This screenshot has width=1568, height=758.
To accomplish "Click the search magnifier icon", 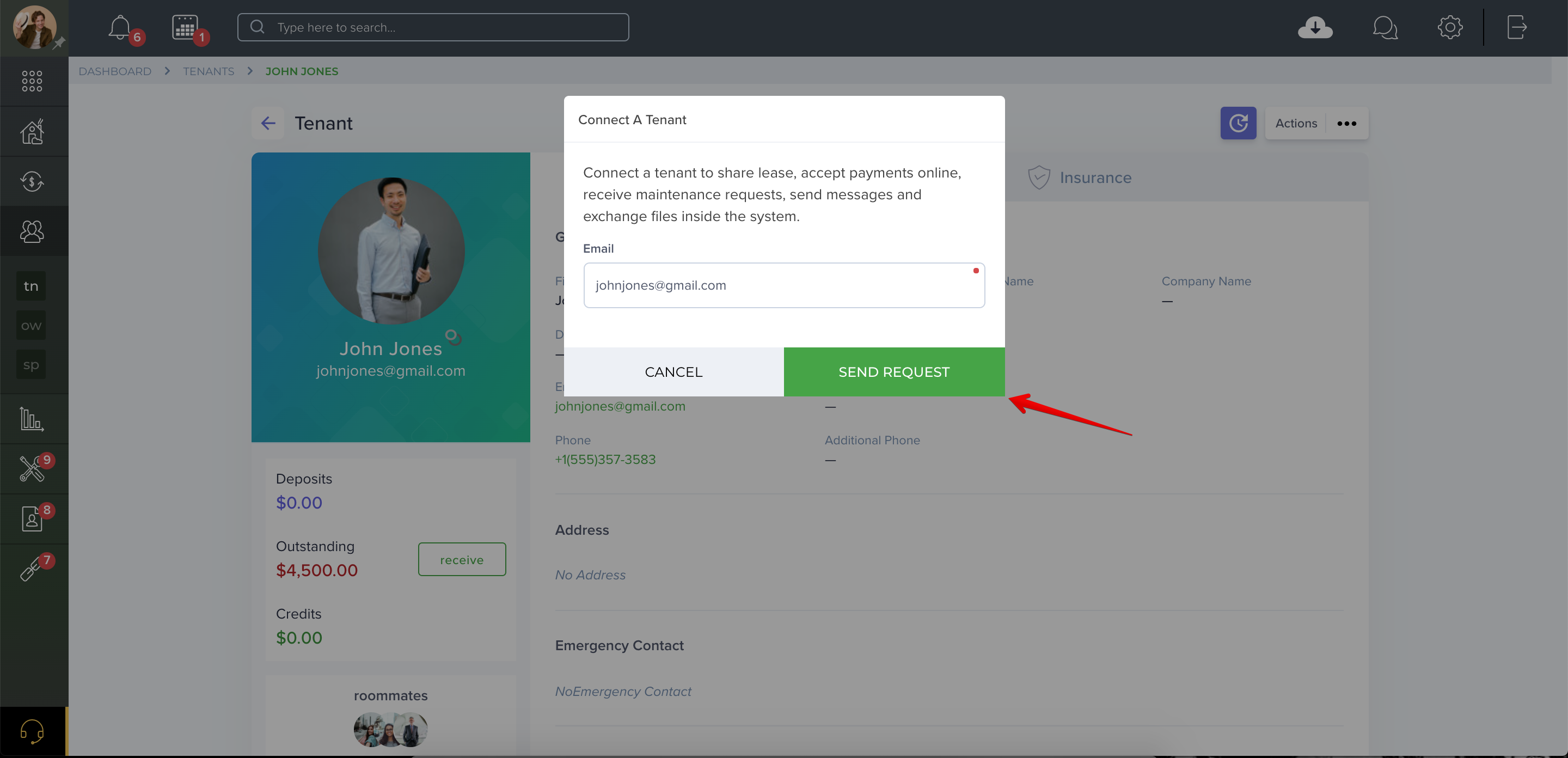I will (x=258, y=27).
